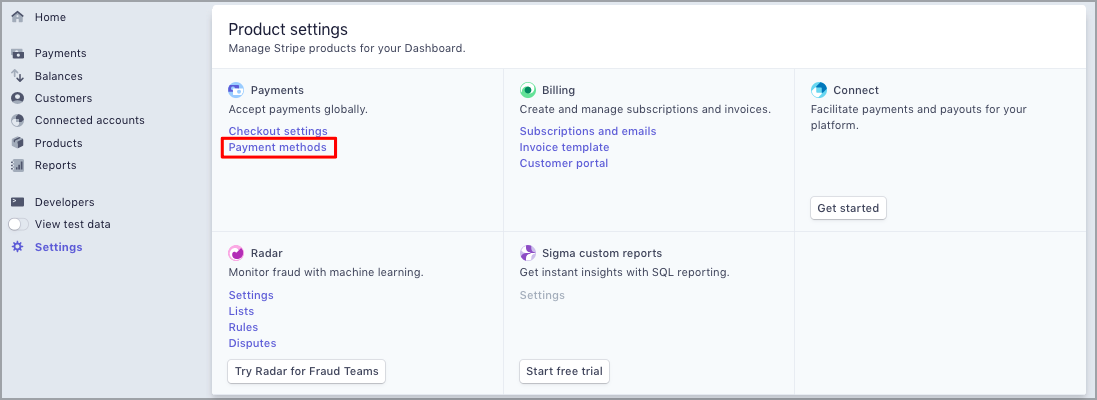
Task: Select Customers in the sidebar
Action: coord(64,98)
